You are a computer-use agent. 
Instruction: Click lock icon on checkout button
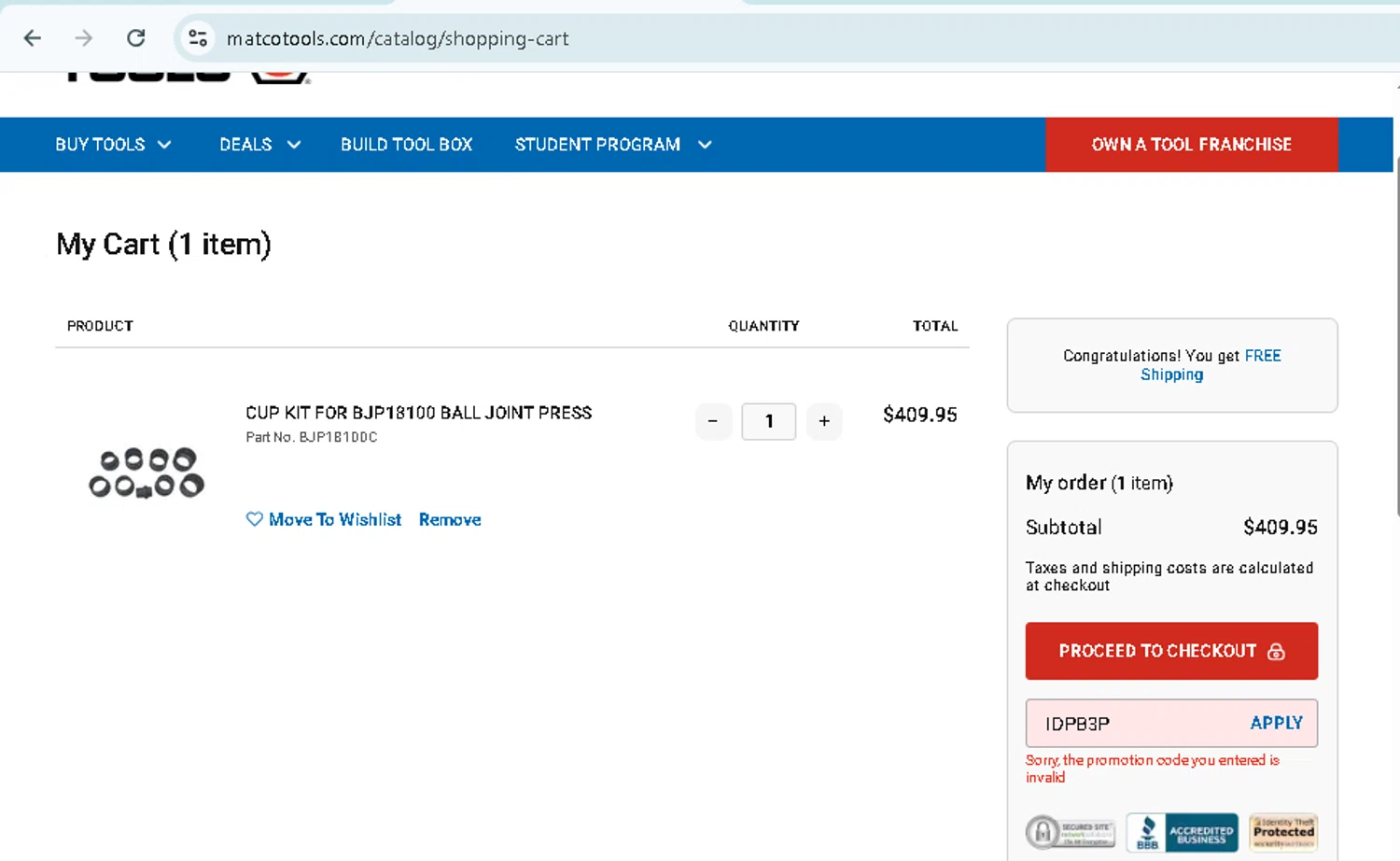(x=1276, y=652)
